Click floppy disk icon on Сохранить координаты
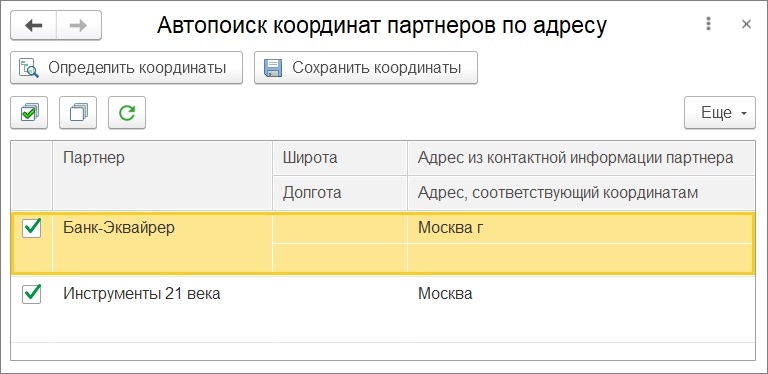The image size is (768, 374). pos(273,68)
